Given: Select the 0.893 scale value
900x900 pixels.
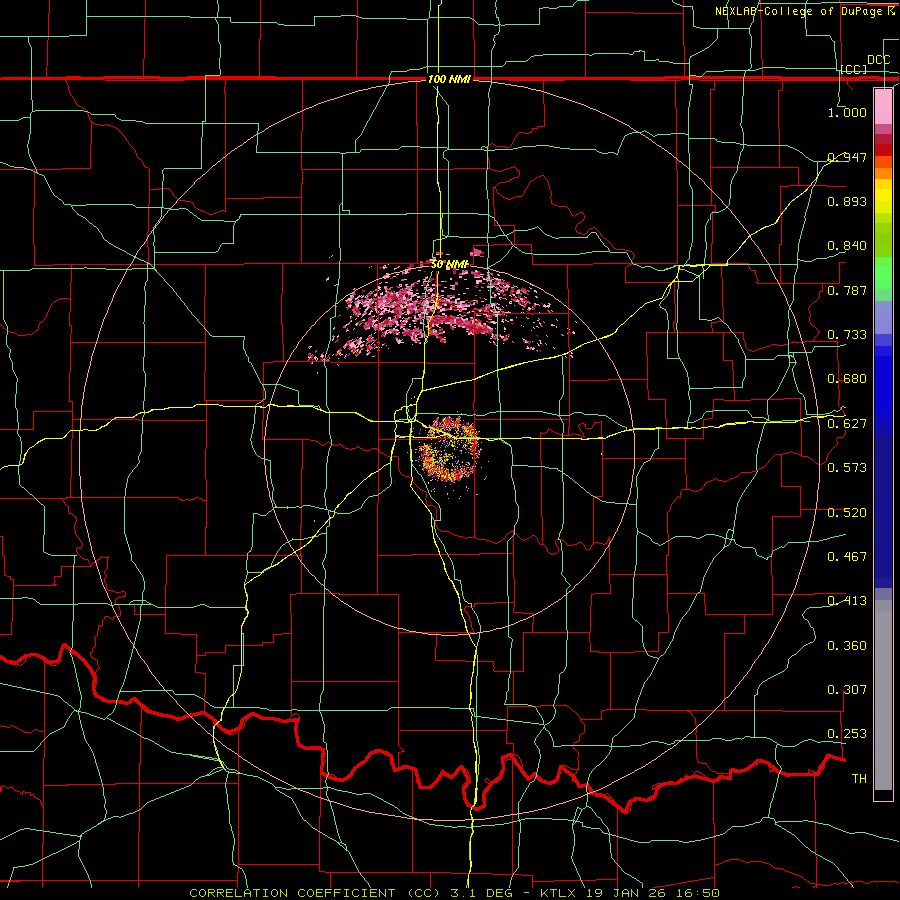Looking at the screenshot, I should [x=847, y=201].
